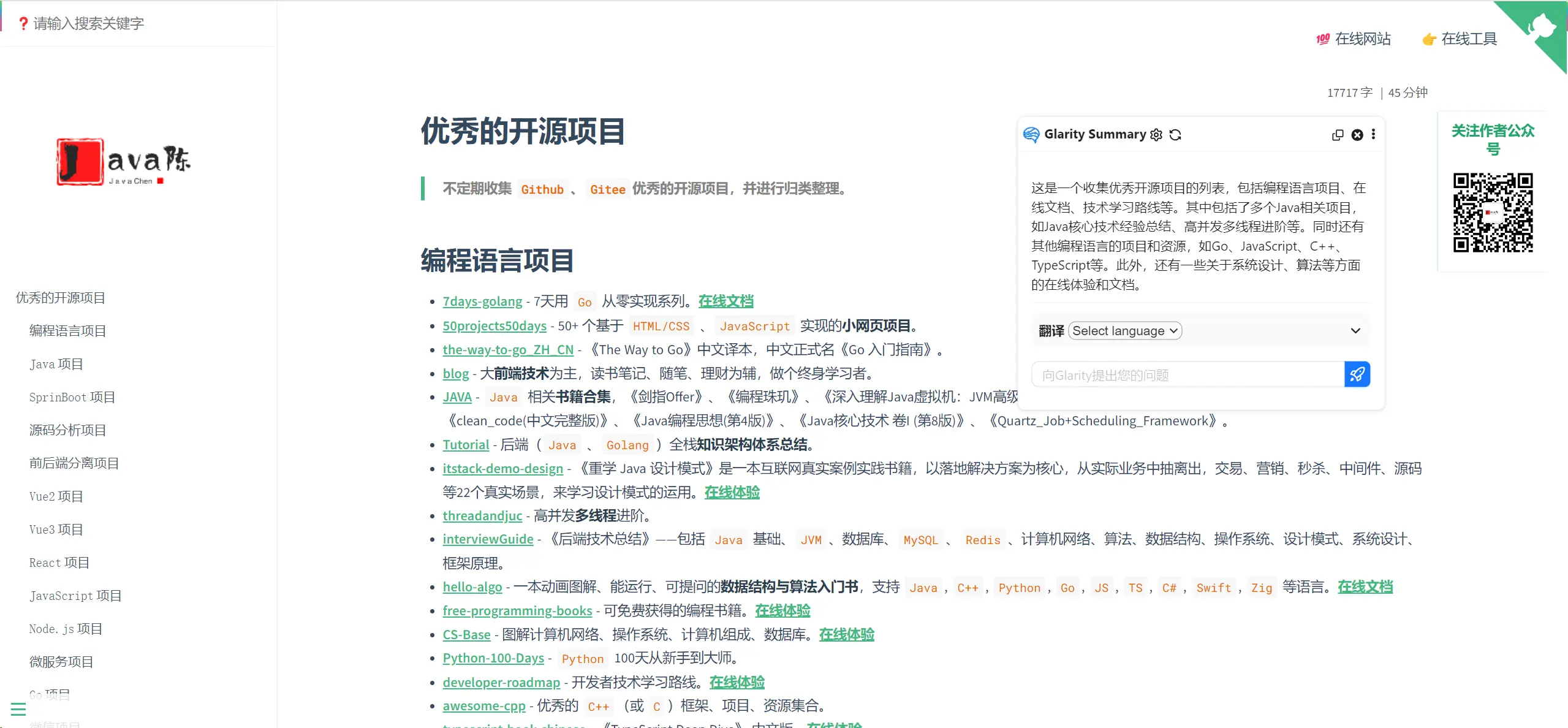This screenshot has height=728, width=1568.
Task: Submit a question using the rocket send icon
Action: (1357, 374)
